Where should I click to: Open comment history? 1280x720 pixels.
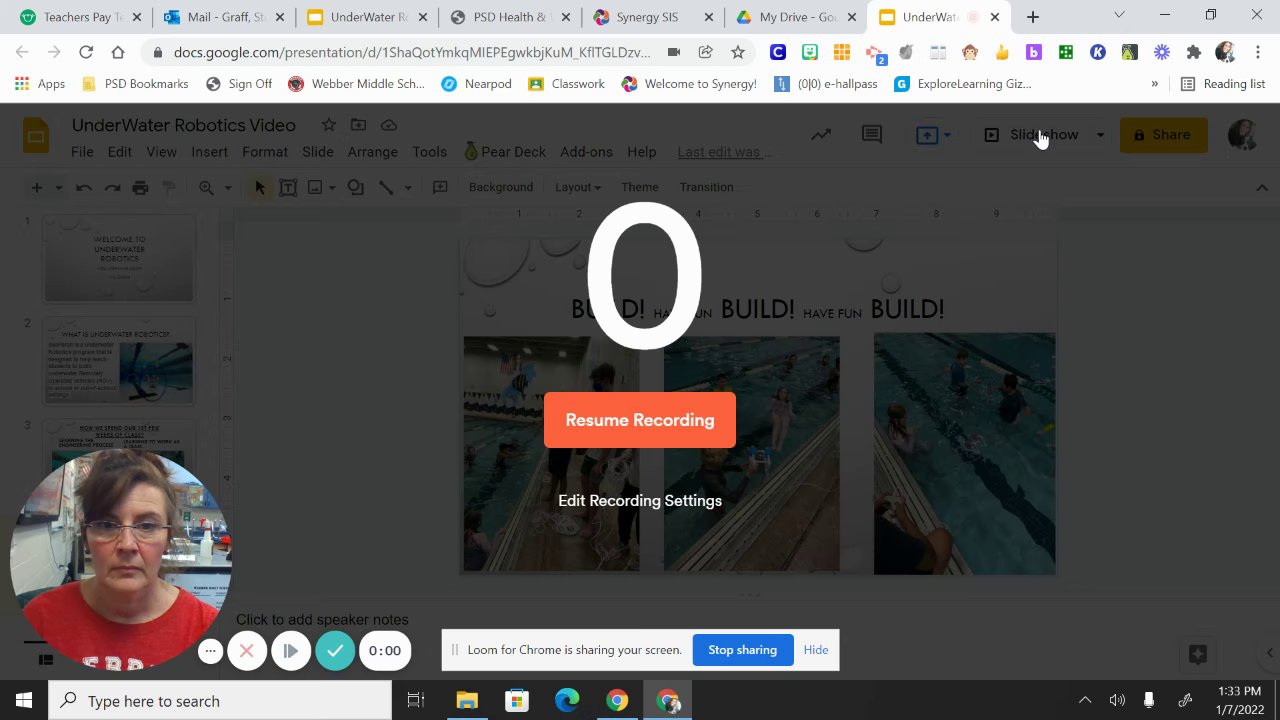872,135
